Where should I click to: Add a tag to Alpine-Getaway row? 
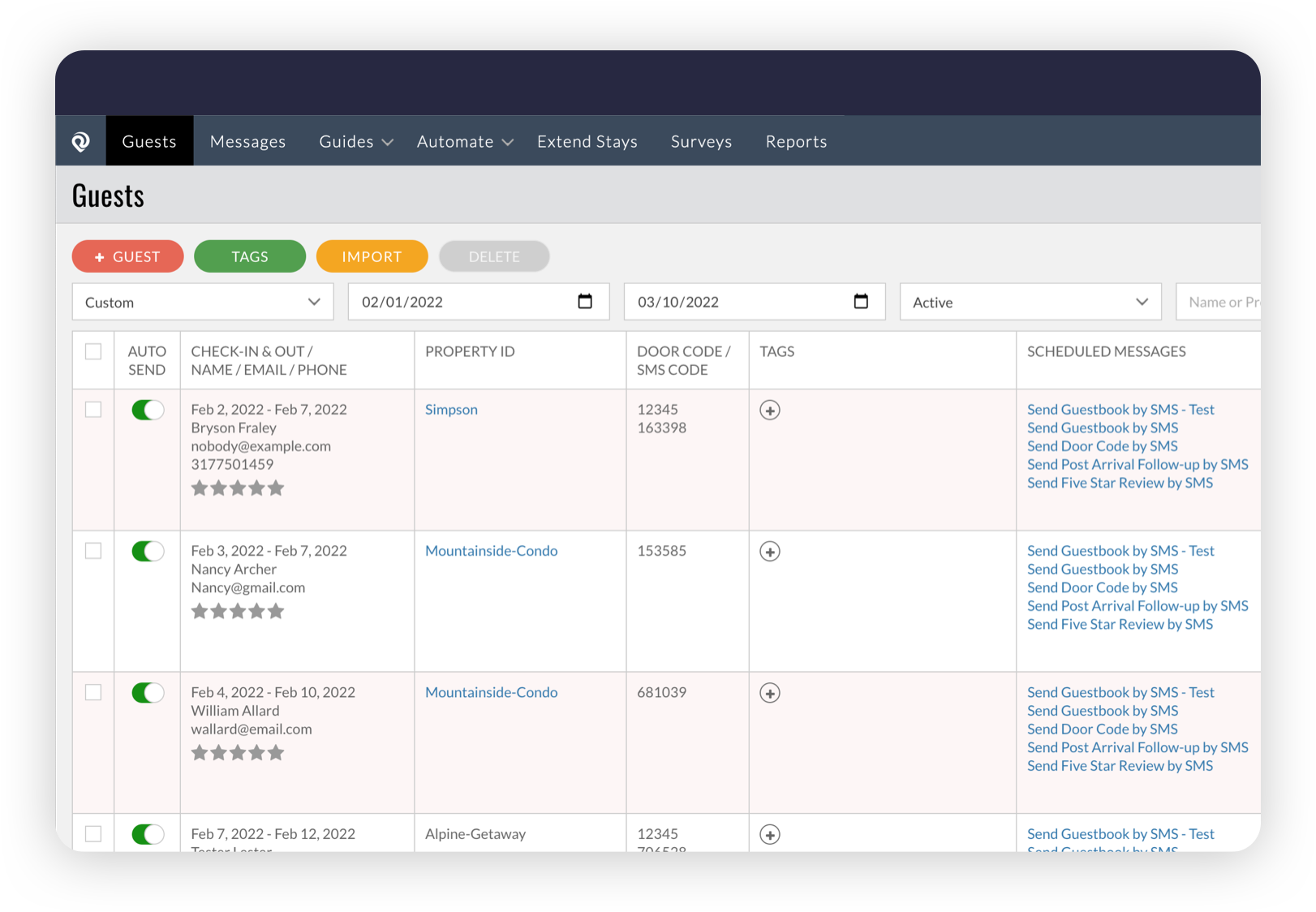point(770,835)
